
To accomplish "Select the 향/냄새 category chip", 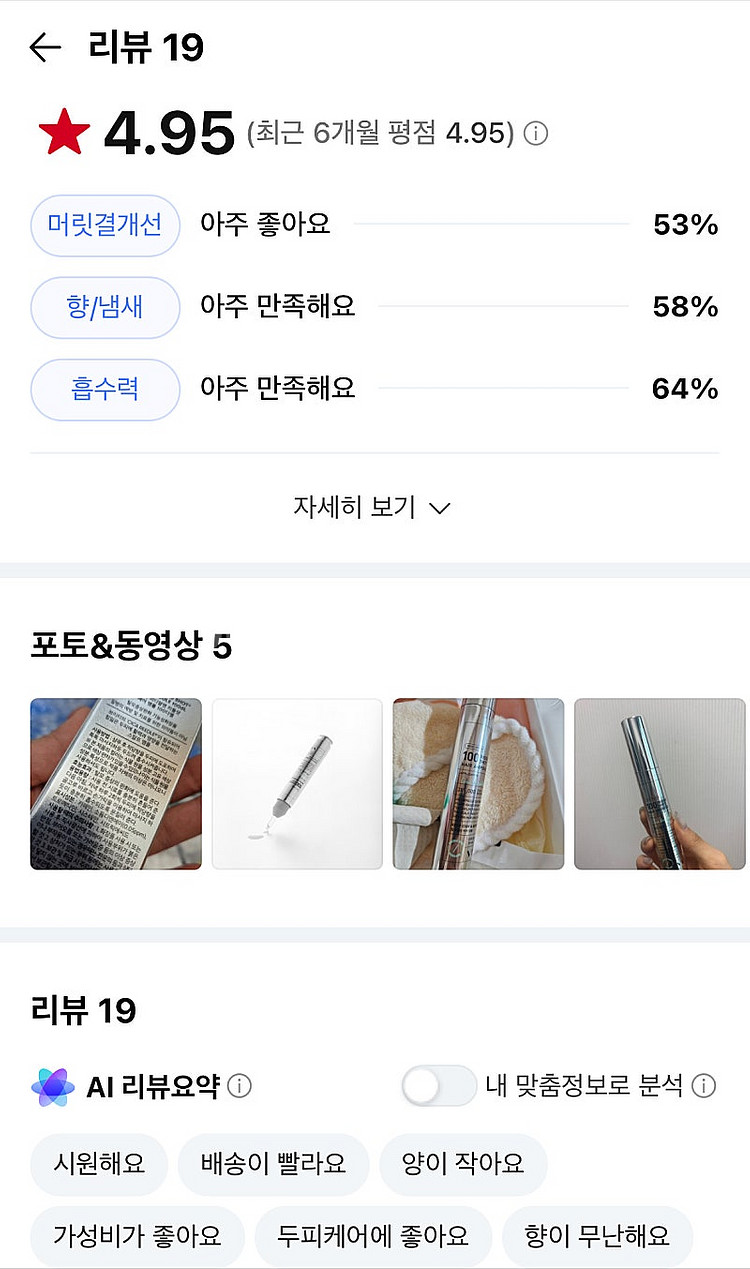I will coord(105,307).
